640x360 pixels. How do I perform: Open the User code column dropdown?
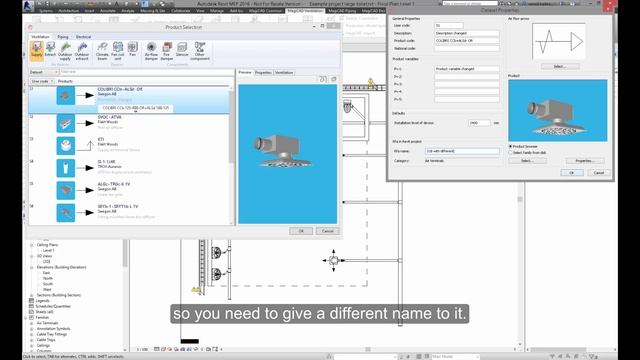pyautogui.click(x=42, y=81)
